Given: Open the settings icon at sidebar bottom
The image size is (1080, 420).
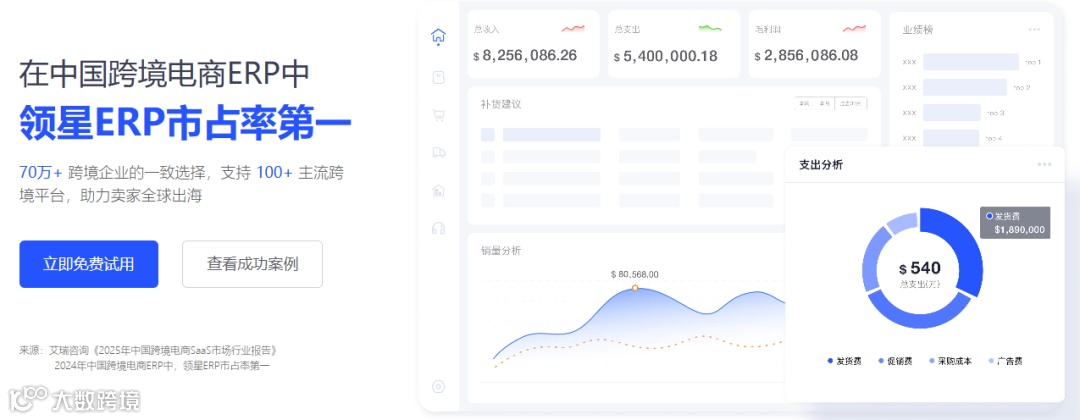Looking at the screenshot, I should (x=438, y=387).
